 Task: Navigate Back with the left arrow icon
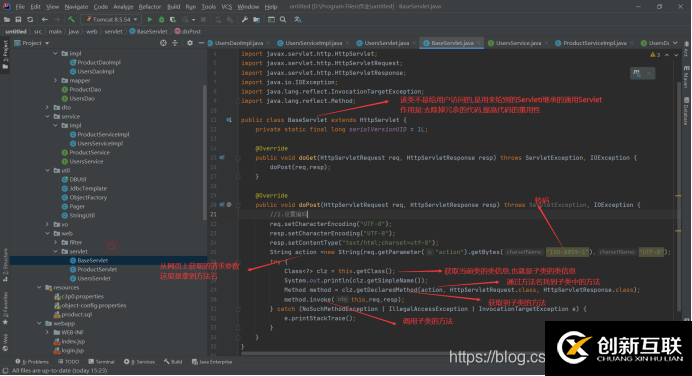click(45, 19)
